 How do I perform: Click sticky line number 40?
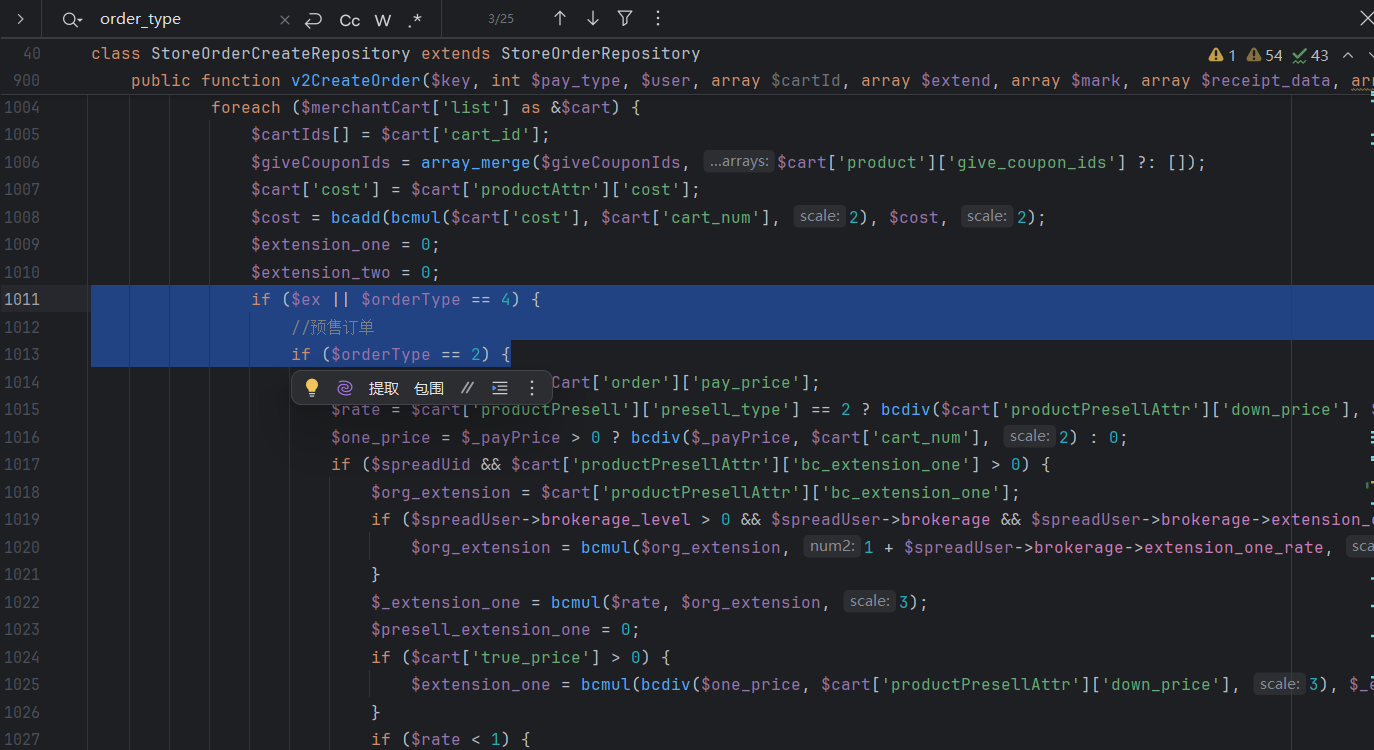[x=32, y=54]
